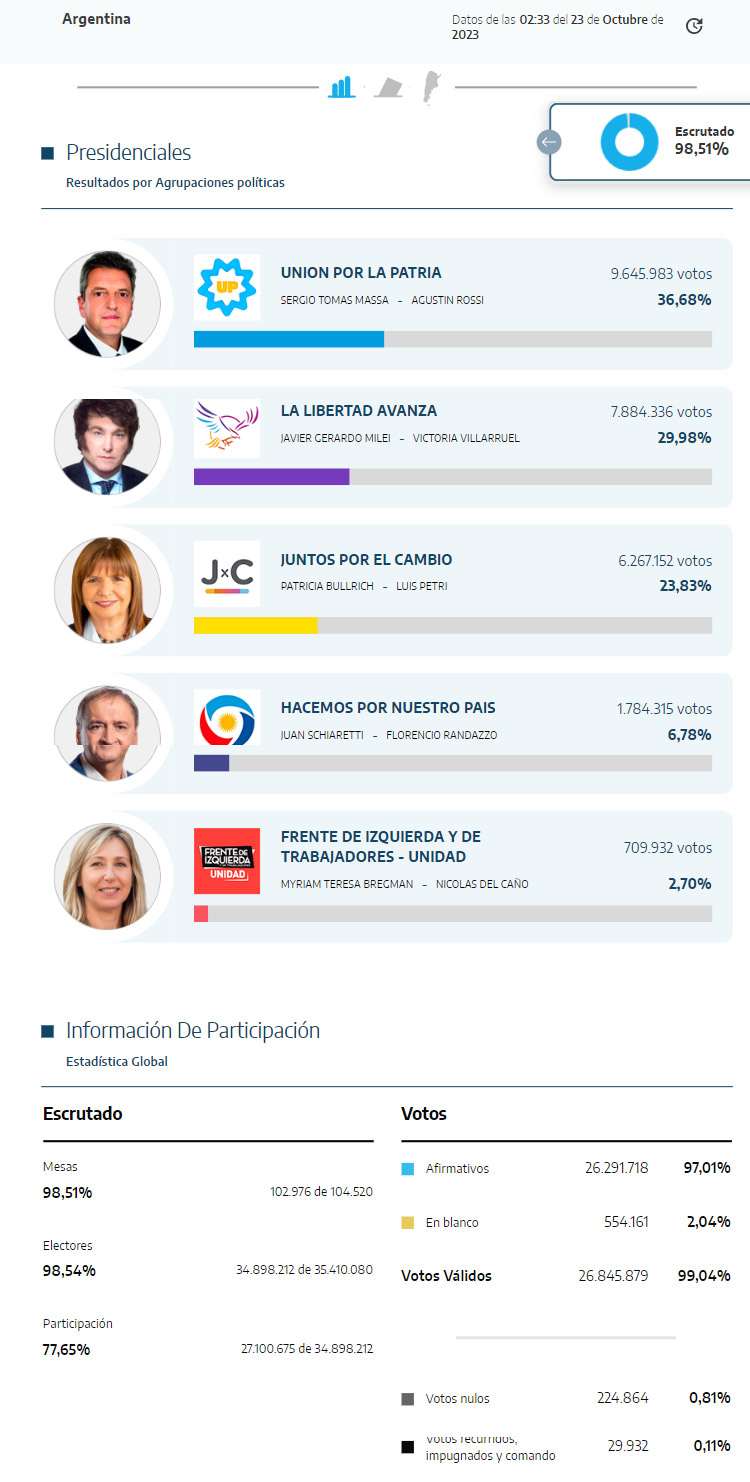Image resolution: width=750 pixels, height=1482 pixels.
Task: Click the Escrutado donut chart
Action: click(629, 142)
